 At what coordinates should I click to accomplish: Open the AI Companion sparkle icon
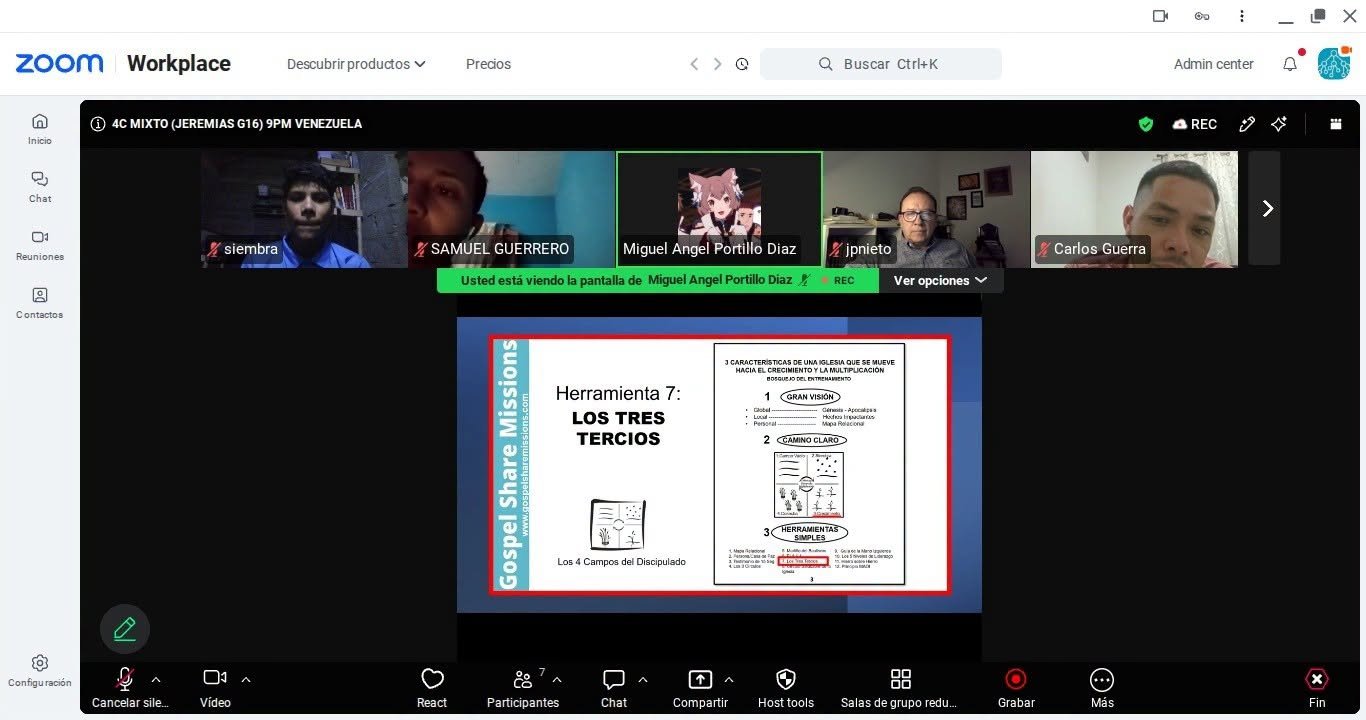click(1278, 124)
